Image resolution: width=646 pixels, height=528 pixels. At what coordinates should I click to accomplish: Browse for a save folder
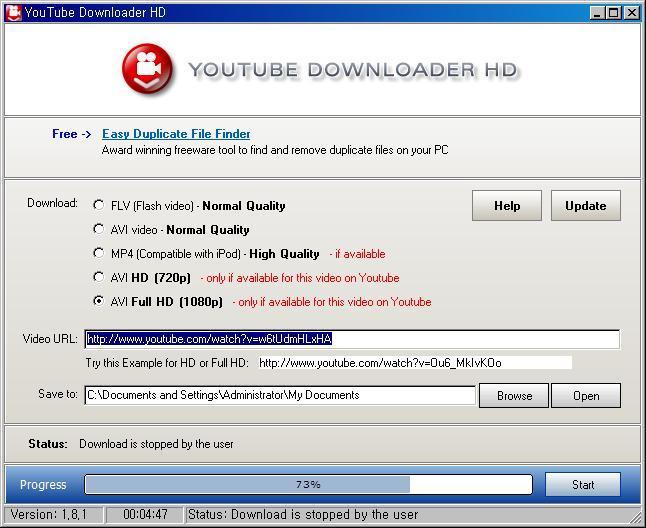tap(514, 396)
